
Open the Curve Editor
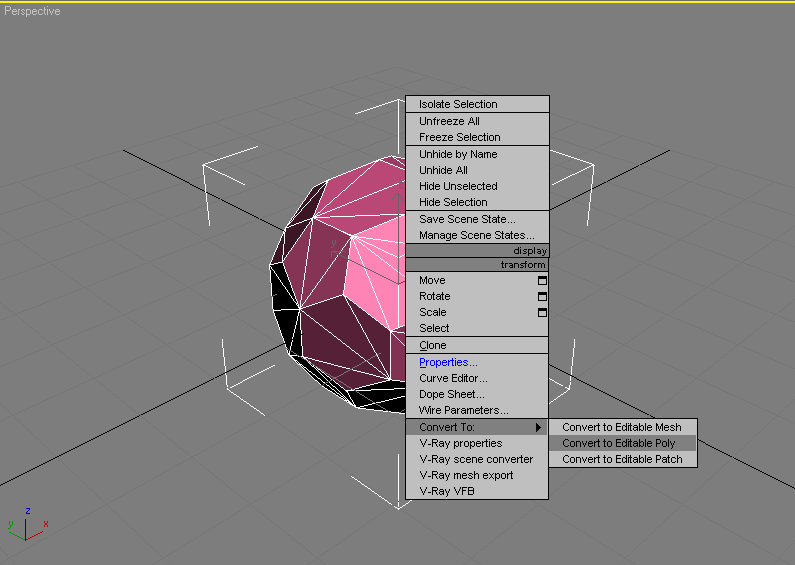(x=477, y=378)
